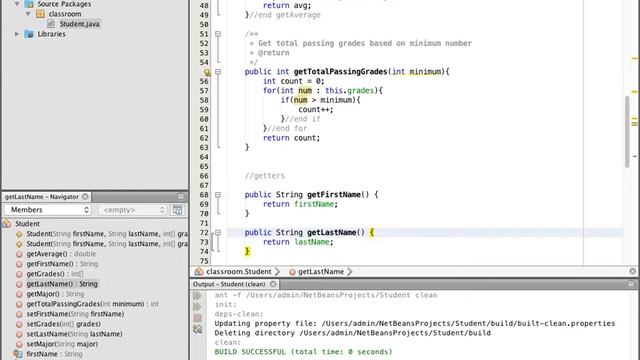Switch to getLastName - Navigator tab

pyautogui.click(x=42, y=197)
